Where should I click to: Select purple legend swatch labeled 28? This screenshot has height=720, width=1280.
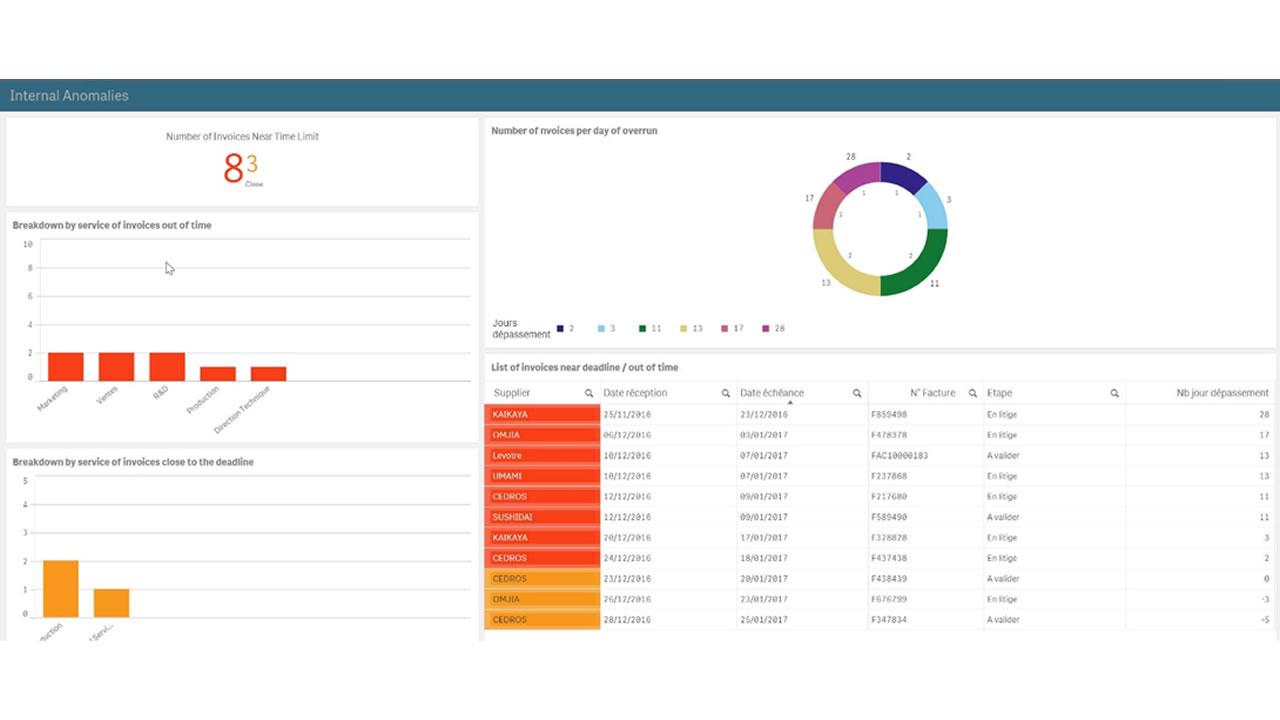coord(766,328)
